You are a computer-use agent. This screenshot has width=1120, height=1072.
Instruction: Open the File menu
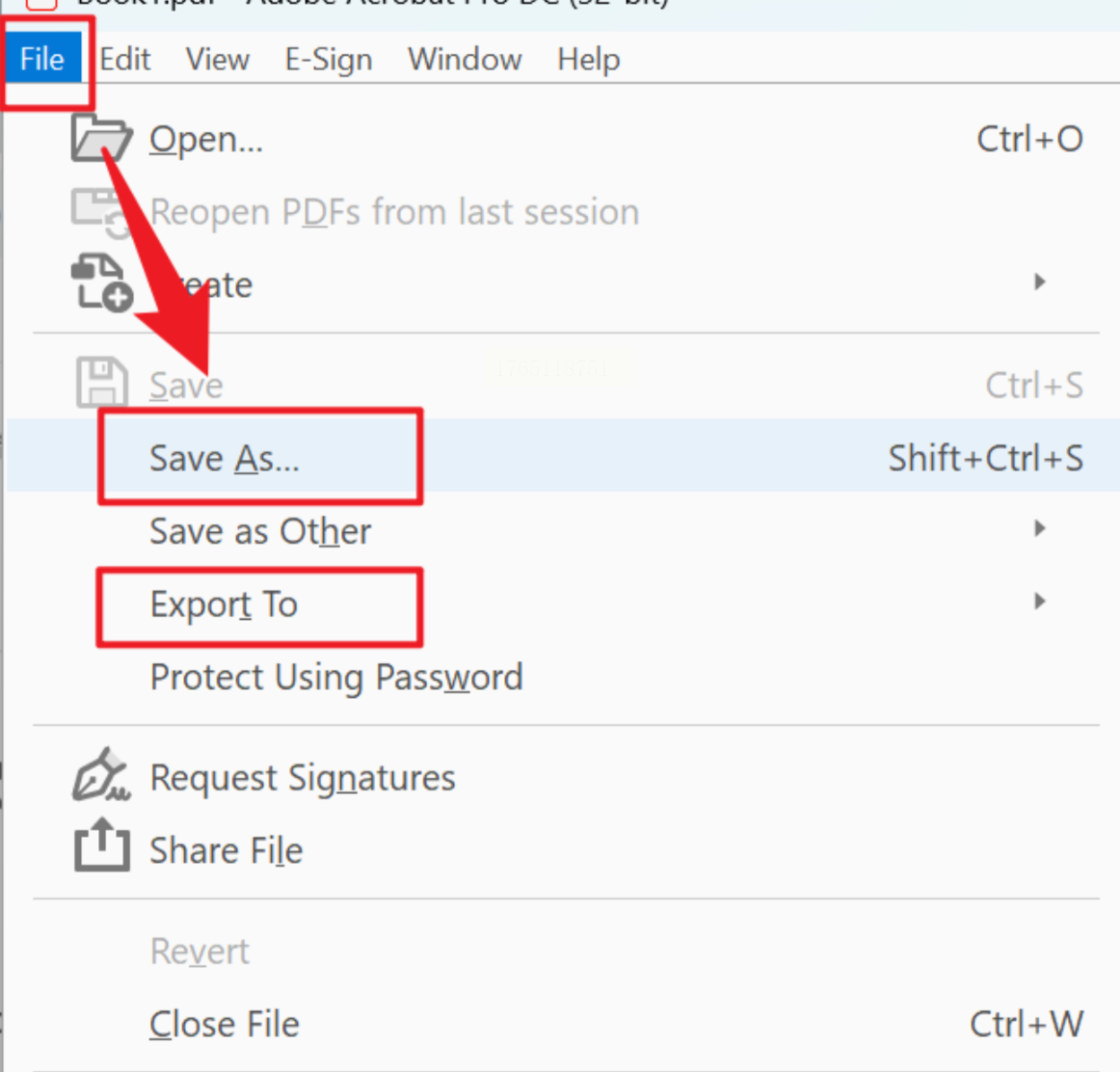pos(42,60)
